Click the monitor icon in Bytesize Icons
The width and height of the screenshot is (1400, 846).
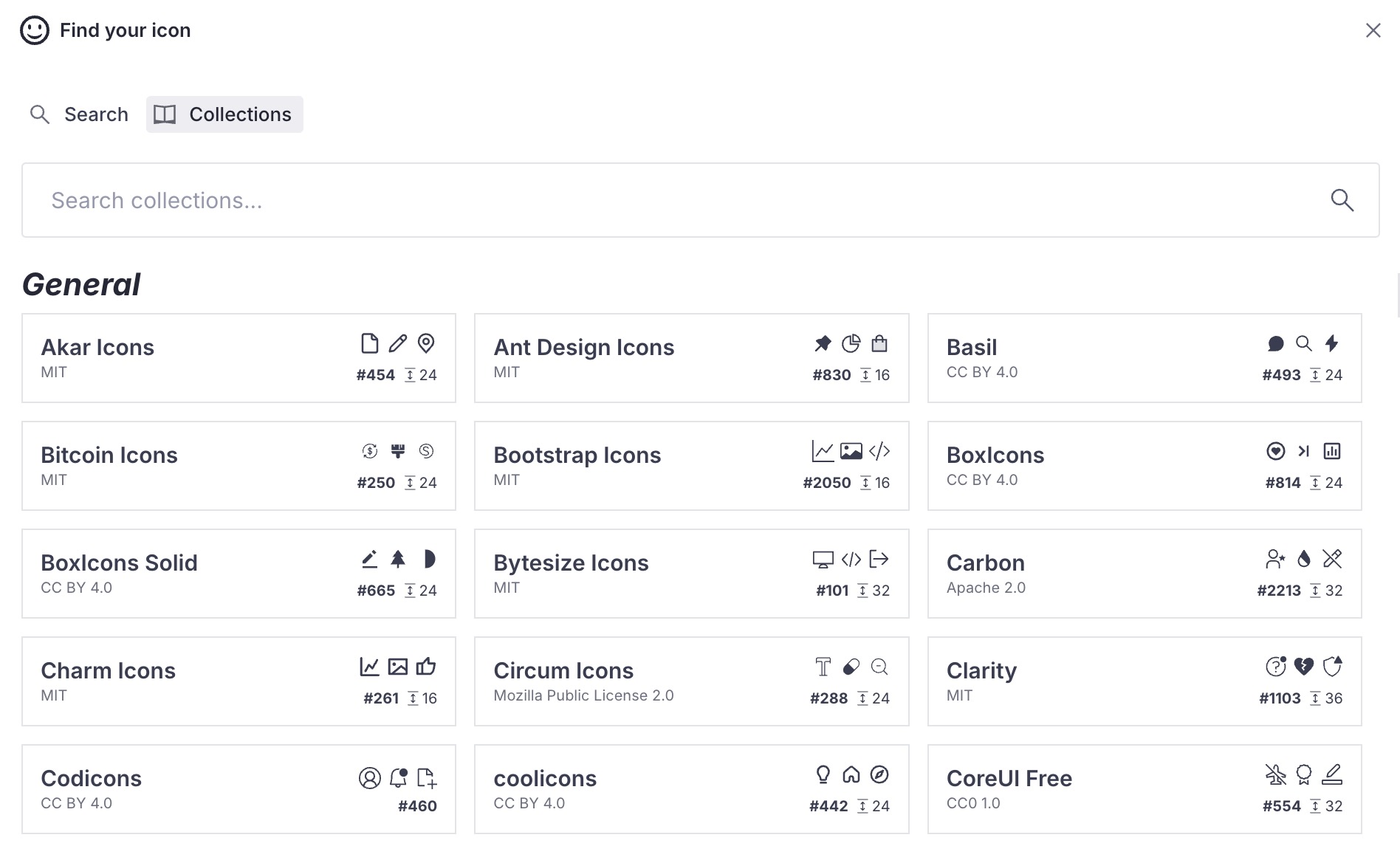pyautogui.click(x=823, y=559)
